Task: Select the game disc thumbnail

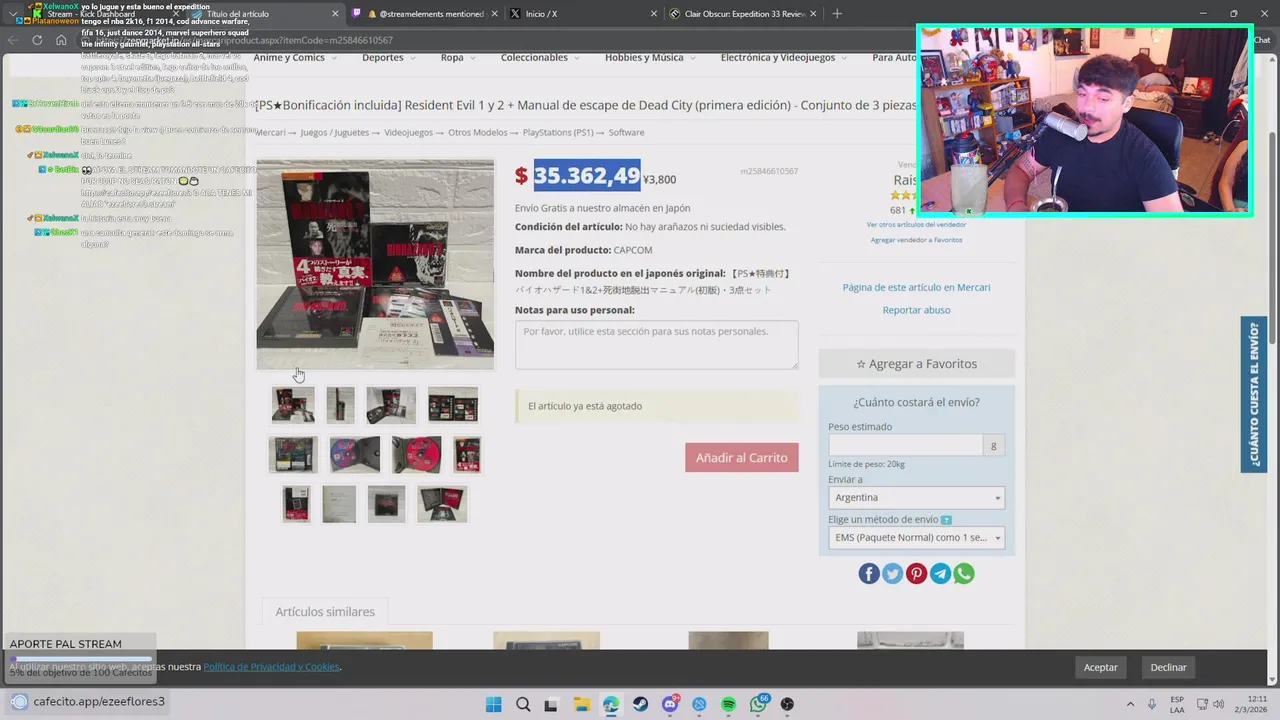Action: [x=355, y=454]
